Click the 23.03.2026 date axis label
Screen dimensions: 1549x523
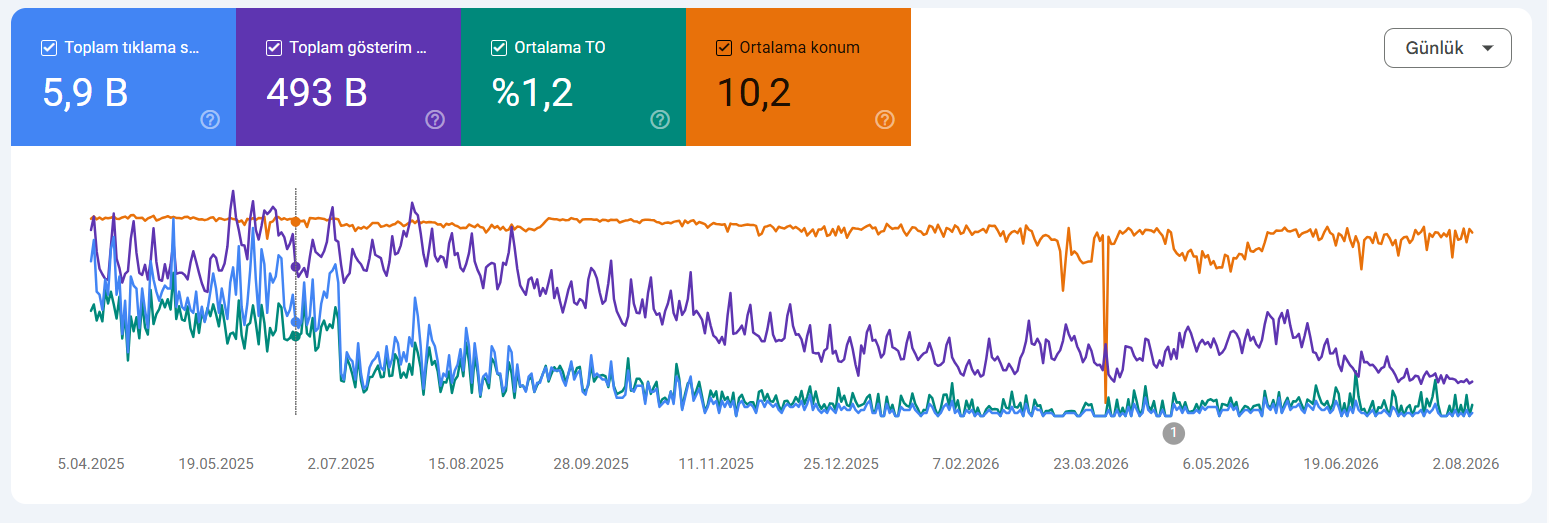pos(1091,464)
